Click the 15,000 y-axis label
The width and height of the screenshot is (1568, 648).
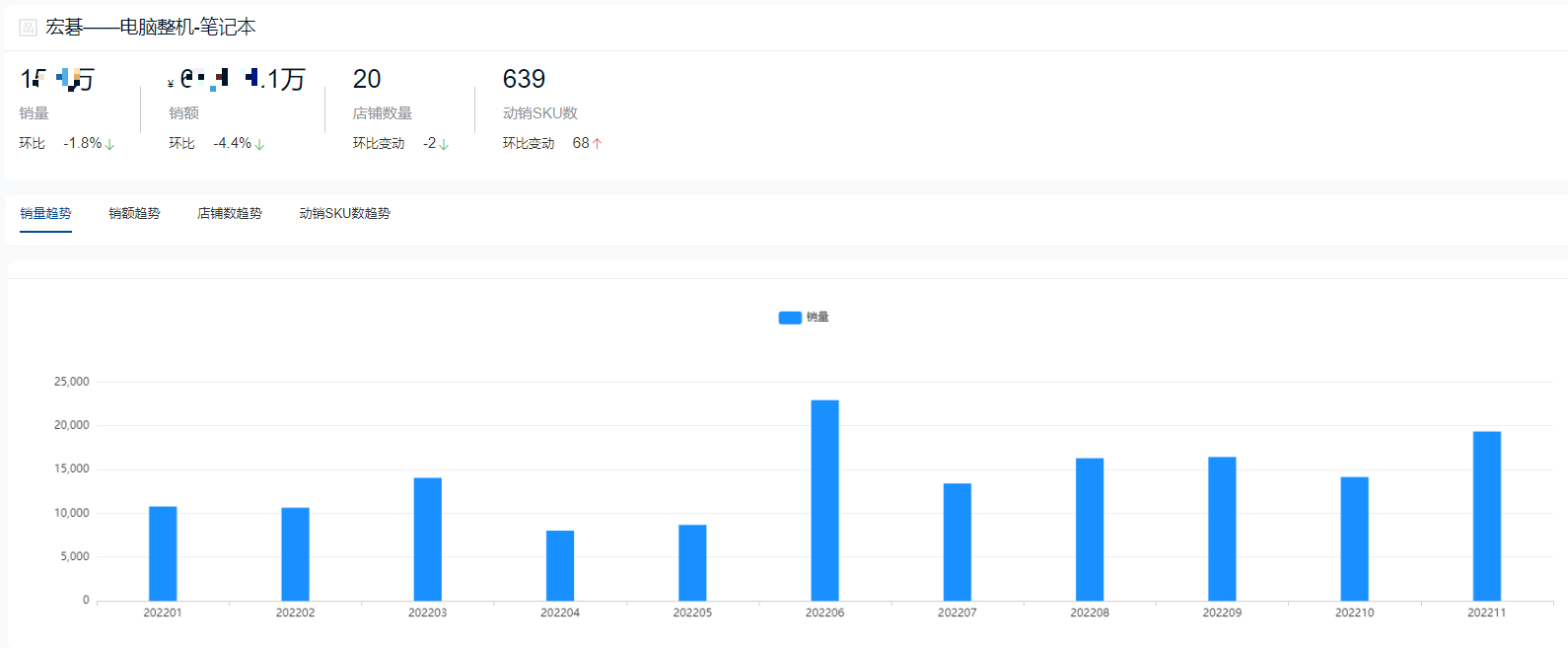tap(71, 468)
